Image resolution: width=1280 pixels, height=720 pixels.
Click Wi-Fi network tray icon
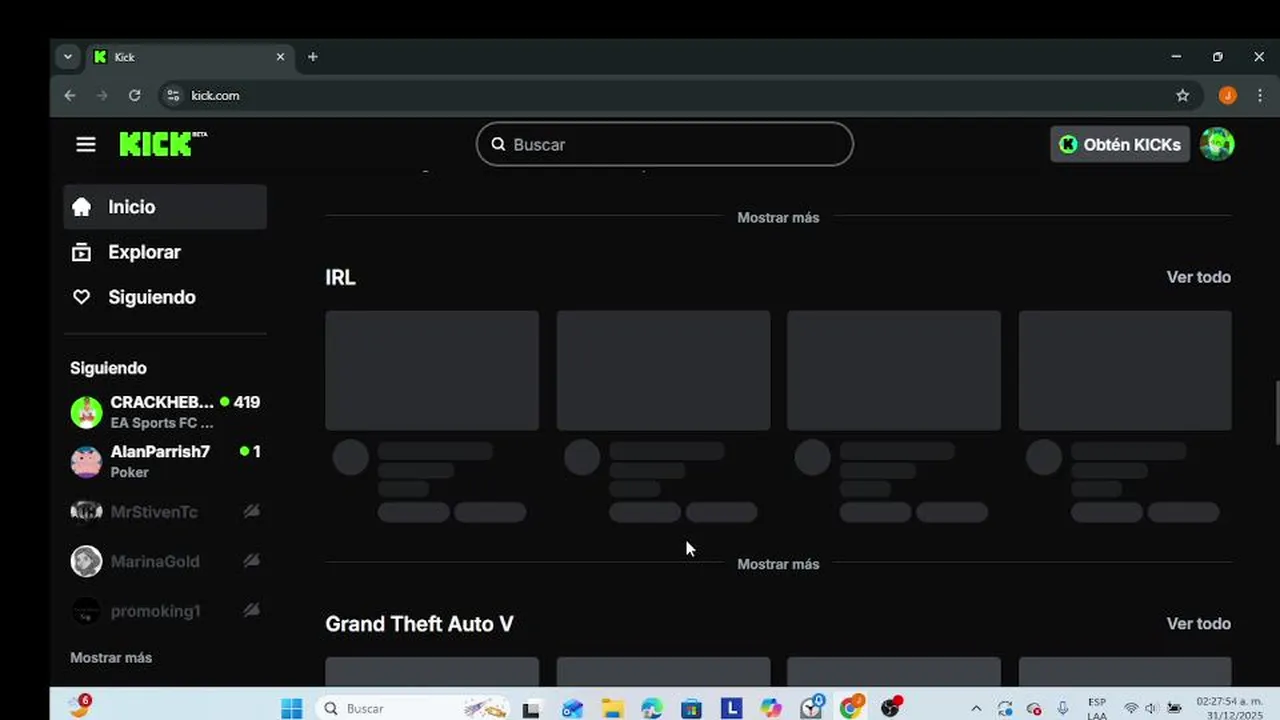(1131, 708)
